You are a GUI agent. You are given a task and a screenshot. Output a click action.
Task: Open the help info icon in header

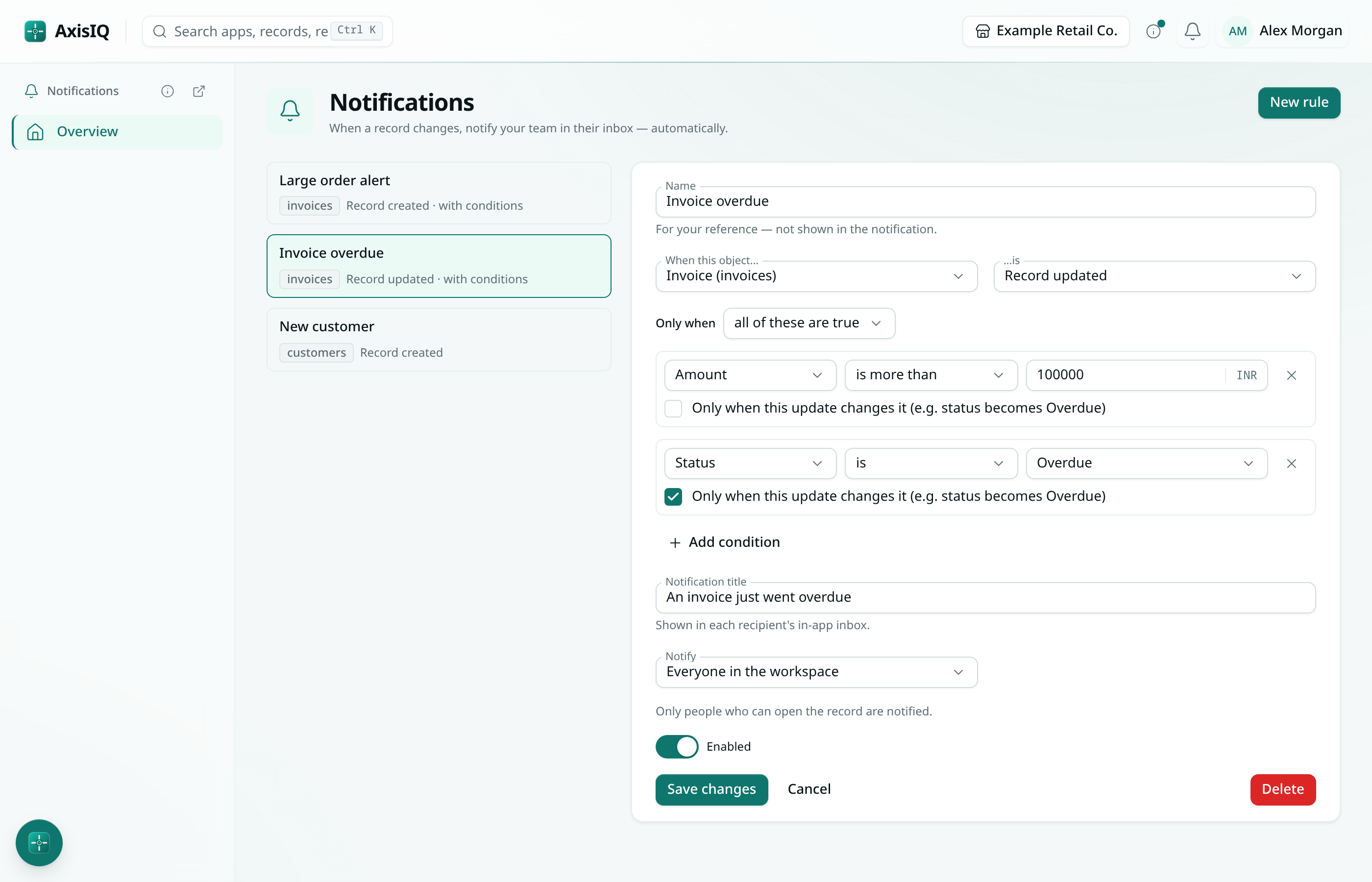[1153, 31]
